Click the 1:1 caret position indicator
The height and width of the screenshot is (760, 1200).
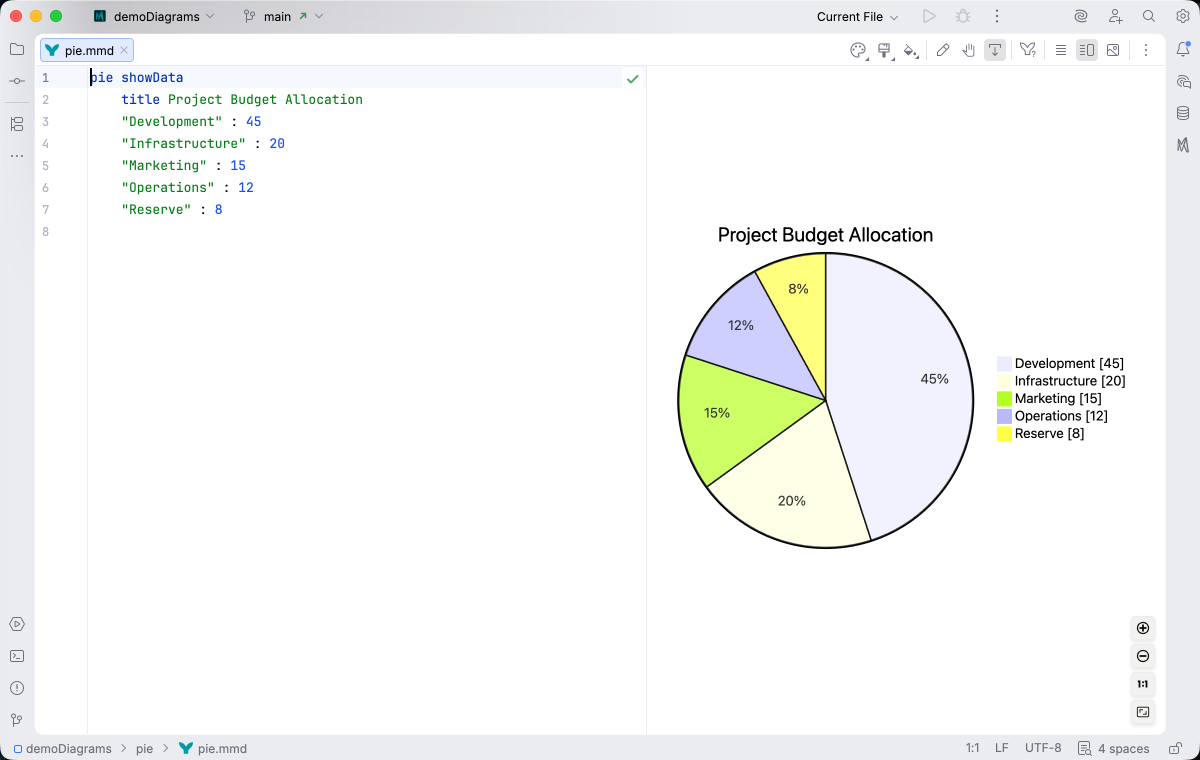pyautogui.click(x=972, y=748)
